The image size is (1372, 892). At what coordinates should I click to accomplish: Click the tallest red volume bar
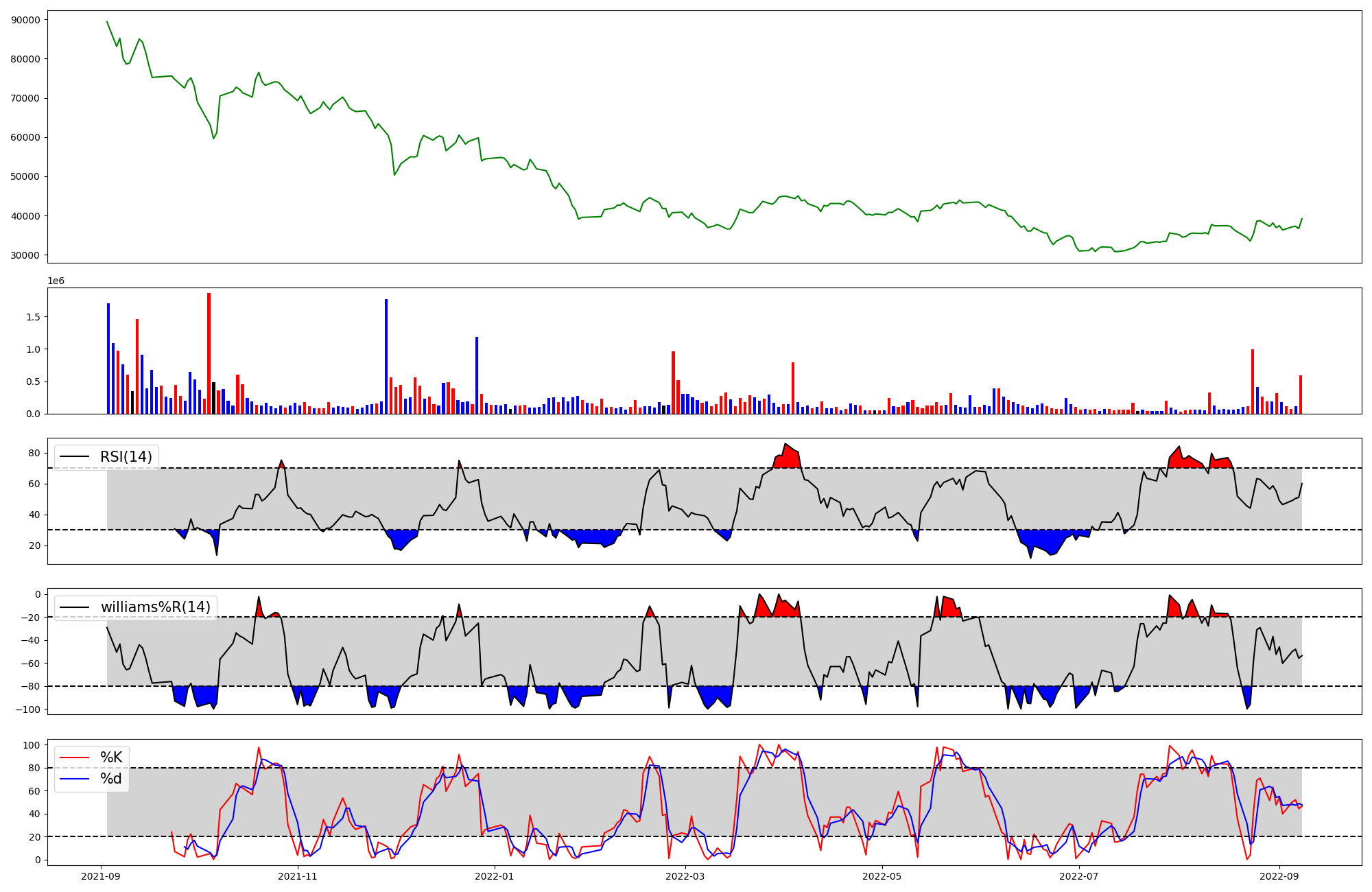pyautogui.click(x=209, y=353)
